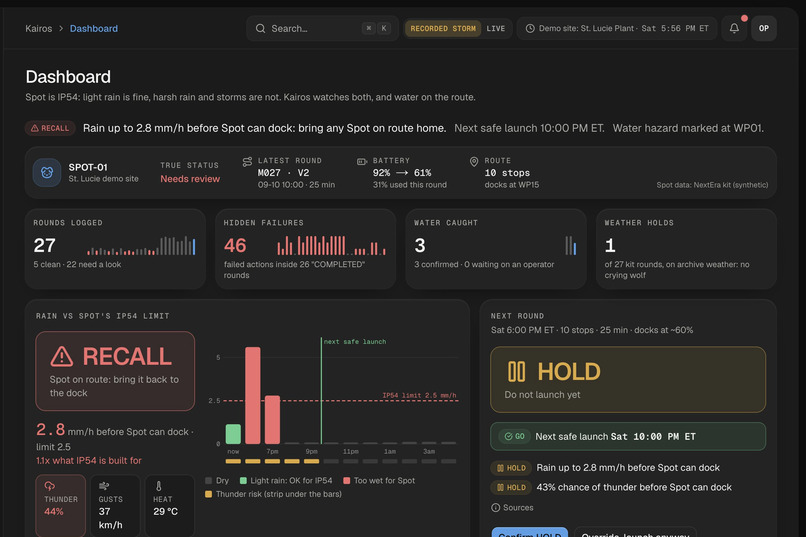Viewport: 806px width, 537px height.
Task: Click the Light rain legend swatch
Action: 243,480
